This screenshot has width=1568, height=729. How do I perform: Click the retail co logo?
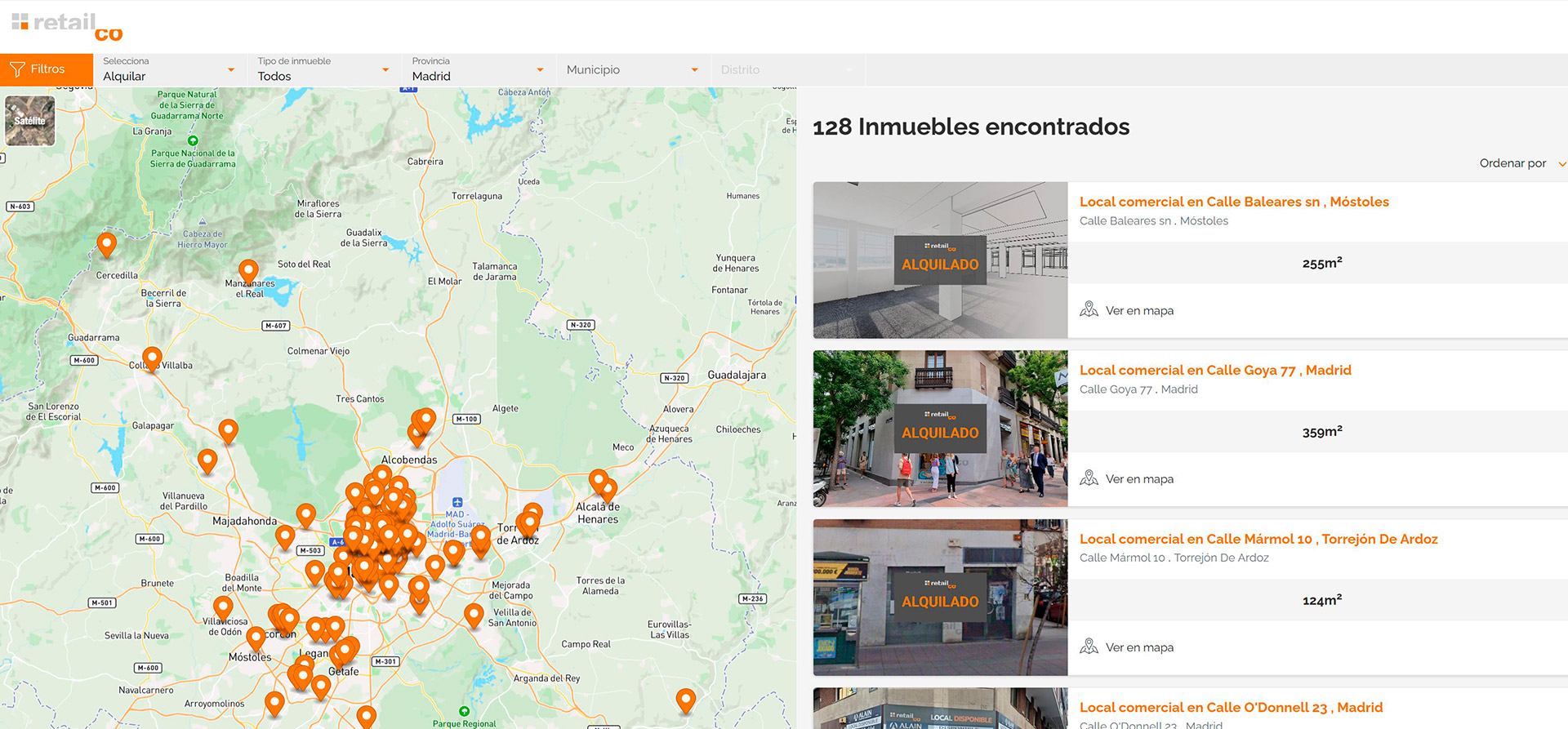(67, 26)
